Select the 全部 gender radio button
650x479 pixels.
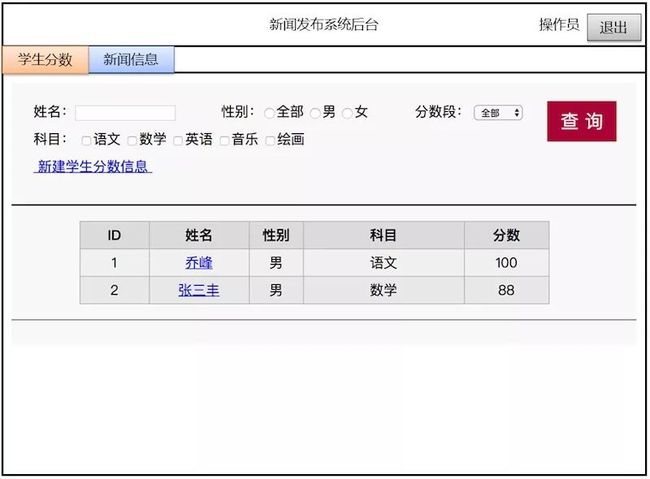coord(269,113)
